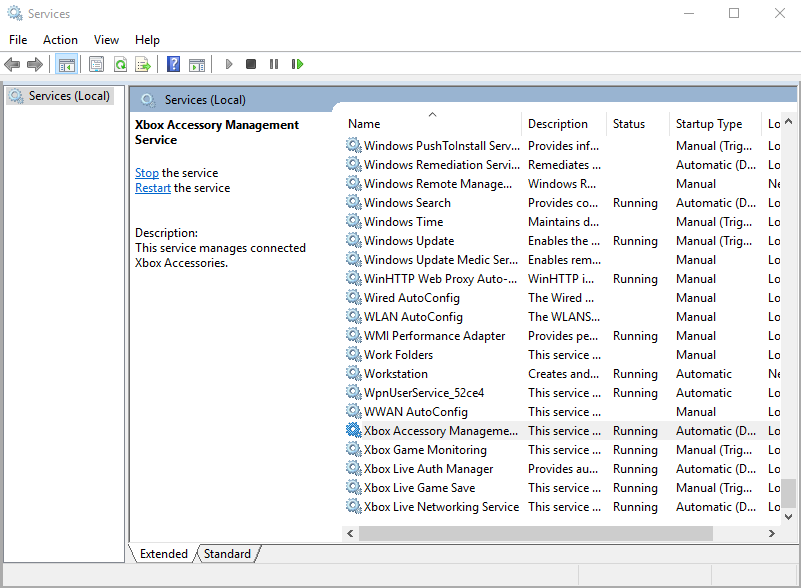Viewport: 801px width, 588px height.
Task: Refresh the services list
Action: (x=119, y=64)
